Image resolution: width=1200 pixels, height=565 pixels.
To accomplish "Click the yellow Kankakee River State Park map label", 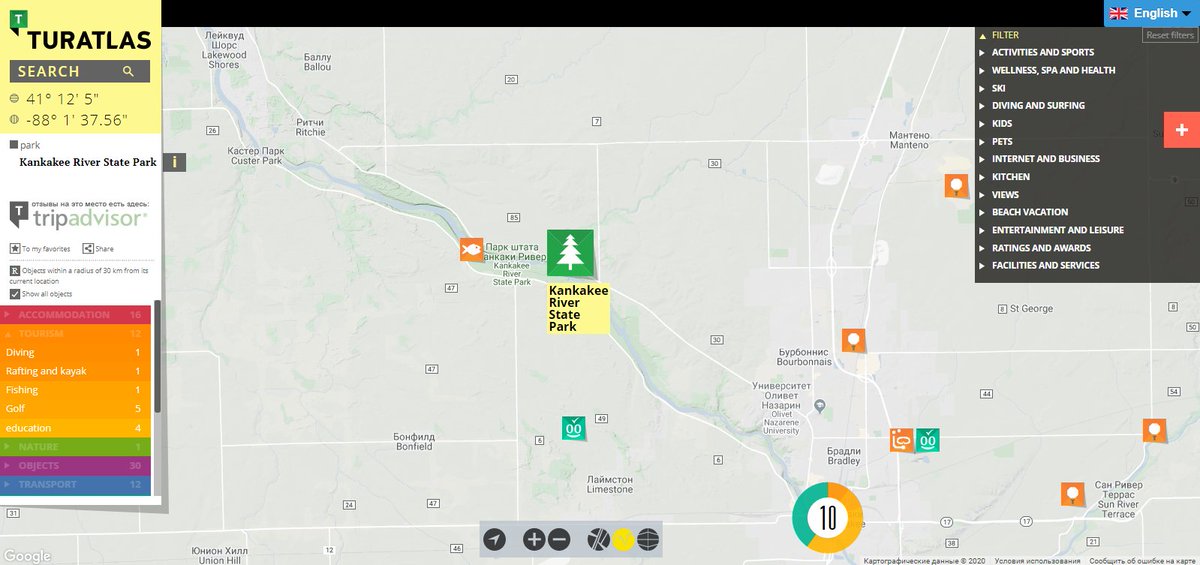I will click(578, 308).
